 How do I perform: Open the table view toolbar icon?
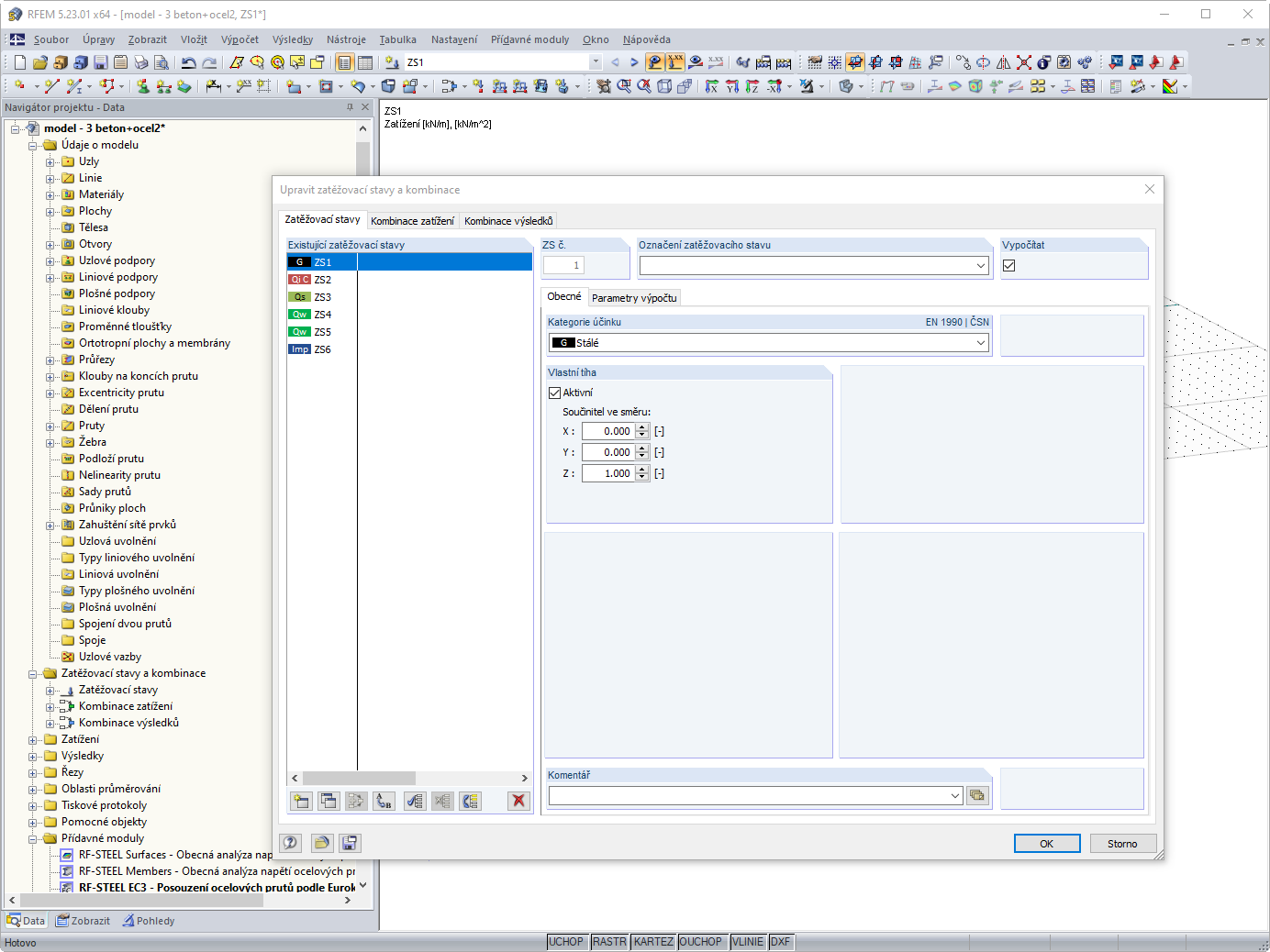[x=365, y=62]
